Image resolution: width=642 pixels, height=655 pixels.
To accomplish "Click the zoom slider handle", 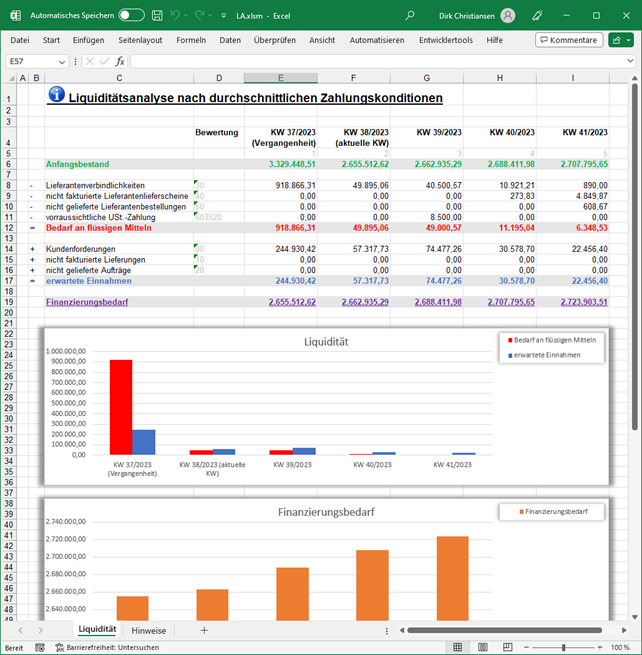I will click(562, 647).
